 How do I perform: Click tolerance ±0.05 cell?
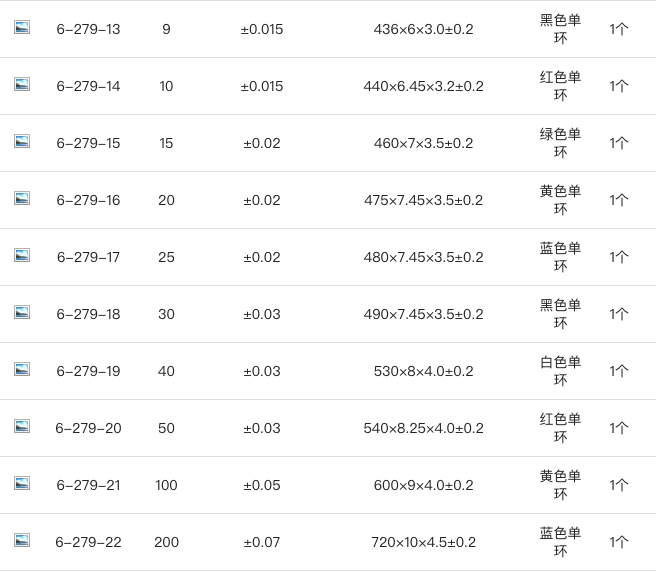coord(262,485)
